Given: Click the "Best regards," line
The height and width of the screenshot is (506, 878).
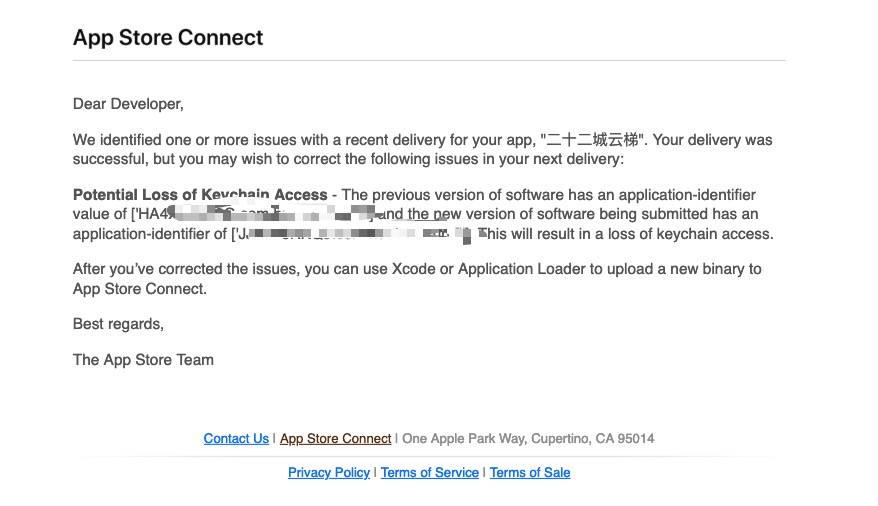Looking at the screenshot, I should (118, 324).
